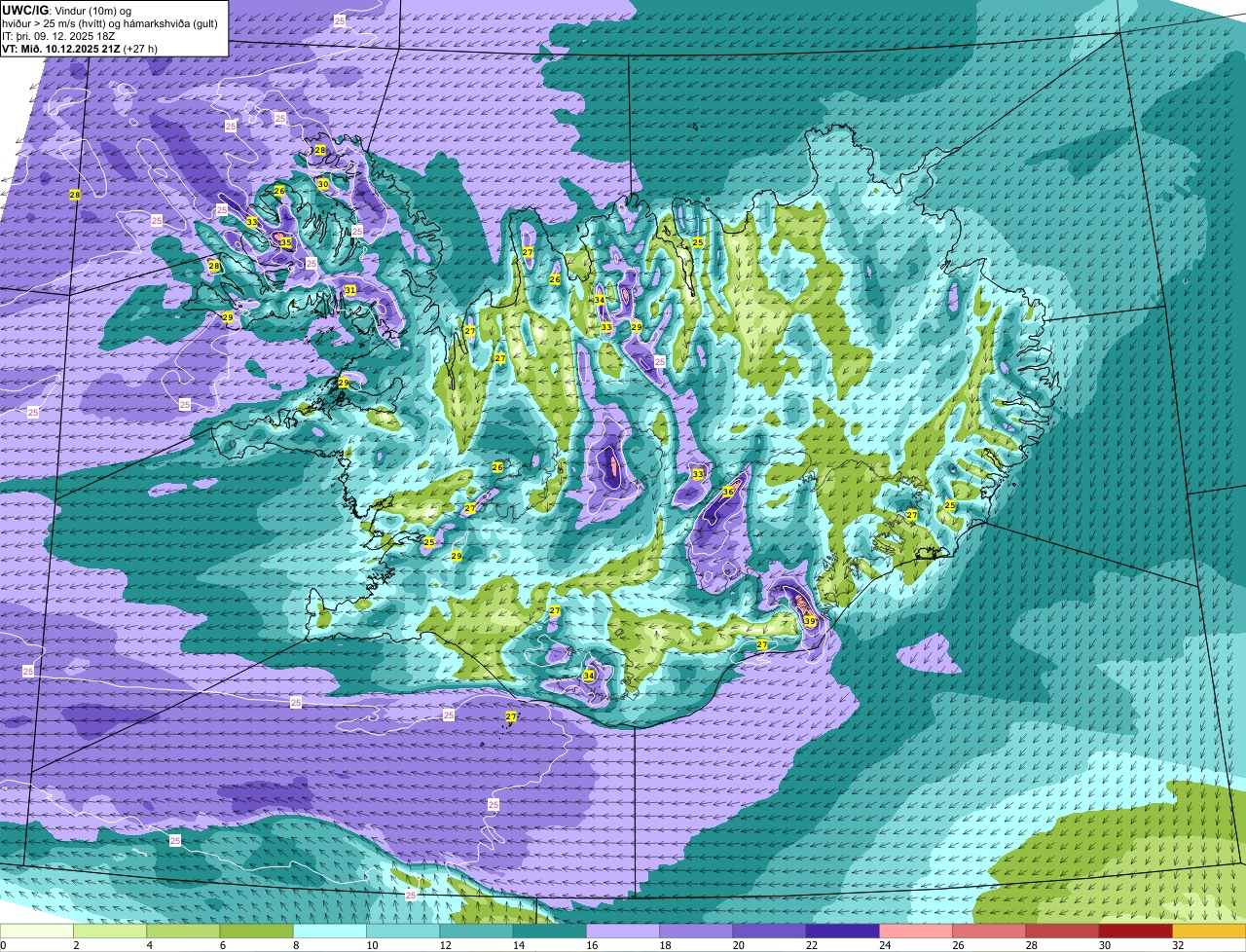Click the title line "UWC/IG: Vindur (10m) og"
The width and height of the screenshot is (1246, 952).
tap(67, 10)
